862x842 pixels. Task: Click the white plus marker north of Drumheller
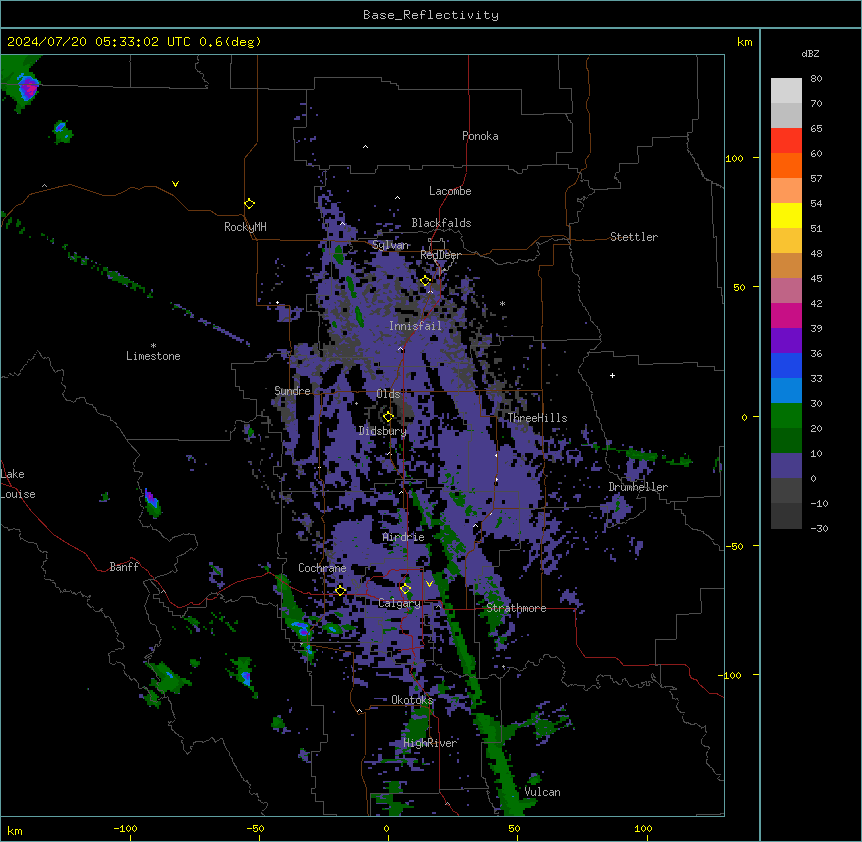tap(612, 375)
